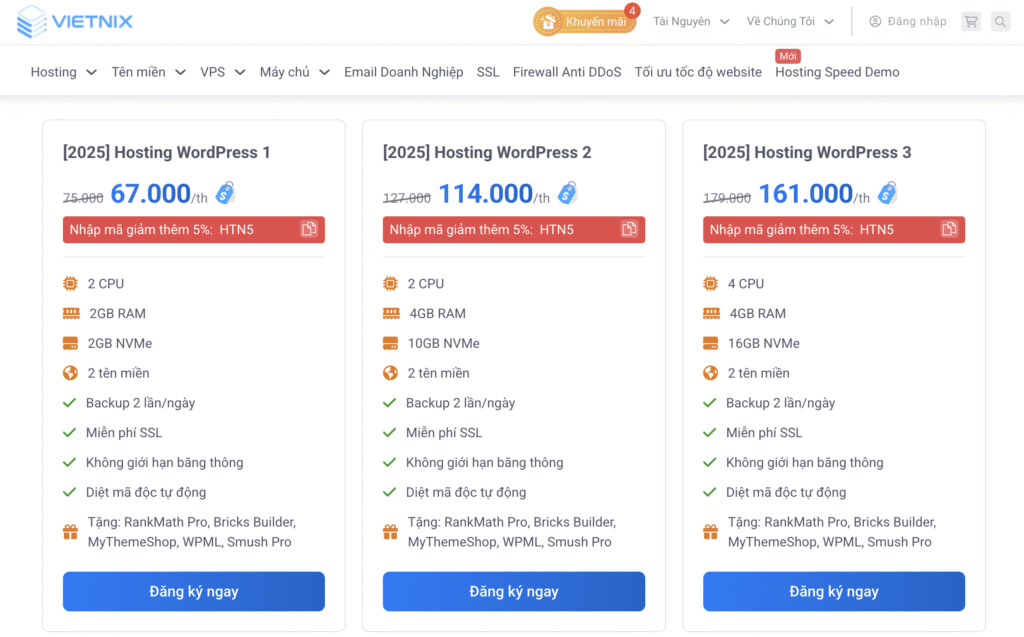Expand the Tên miền dropdown
Viewport: 1024px width, 637px height.
tap(148, 72)
